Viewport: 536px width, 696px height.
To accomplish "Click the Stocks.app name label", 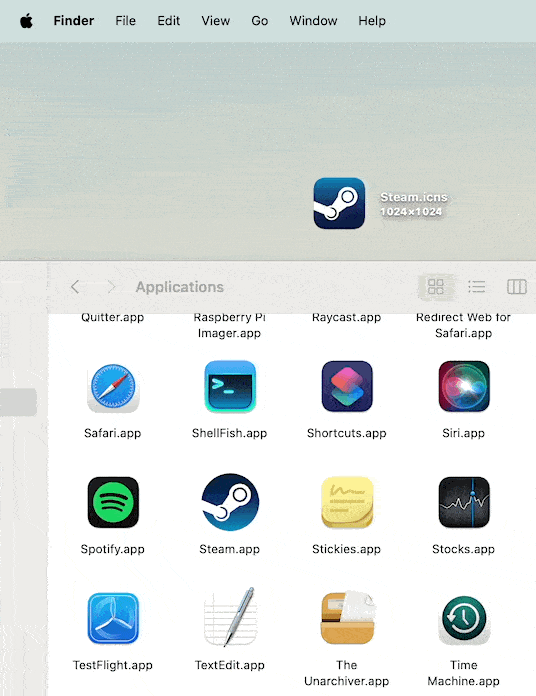I will pyautogui.click(x=463, y=549).
